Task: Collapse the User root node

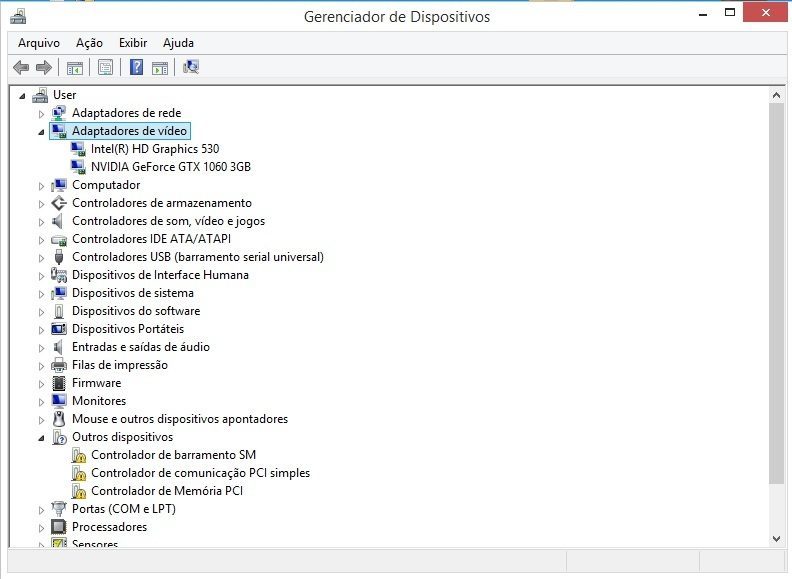Action: (22, 95)
